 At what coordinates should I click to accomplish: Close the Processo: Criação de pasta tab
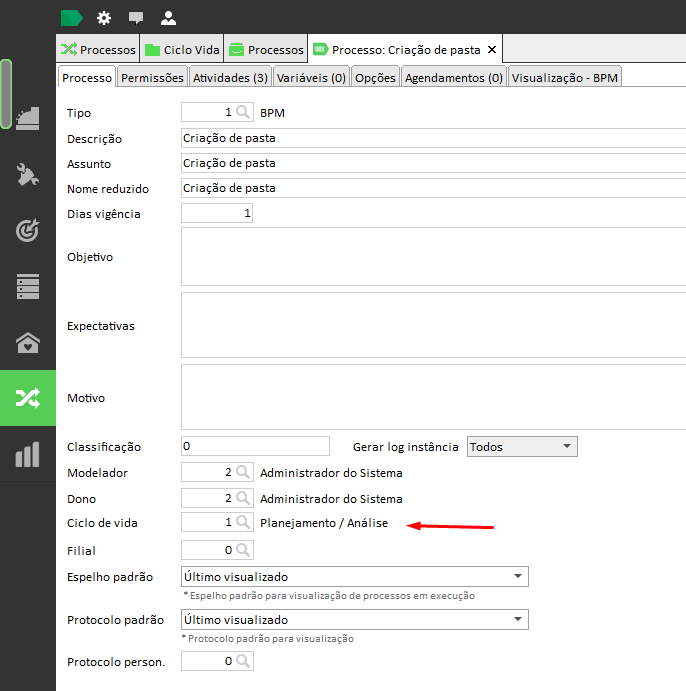coord(492,50)
